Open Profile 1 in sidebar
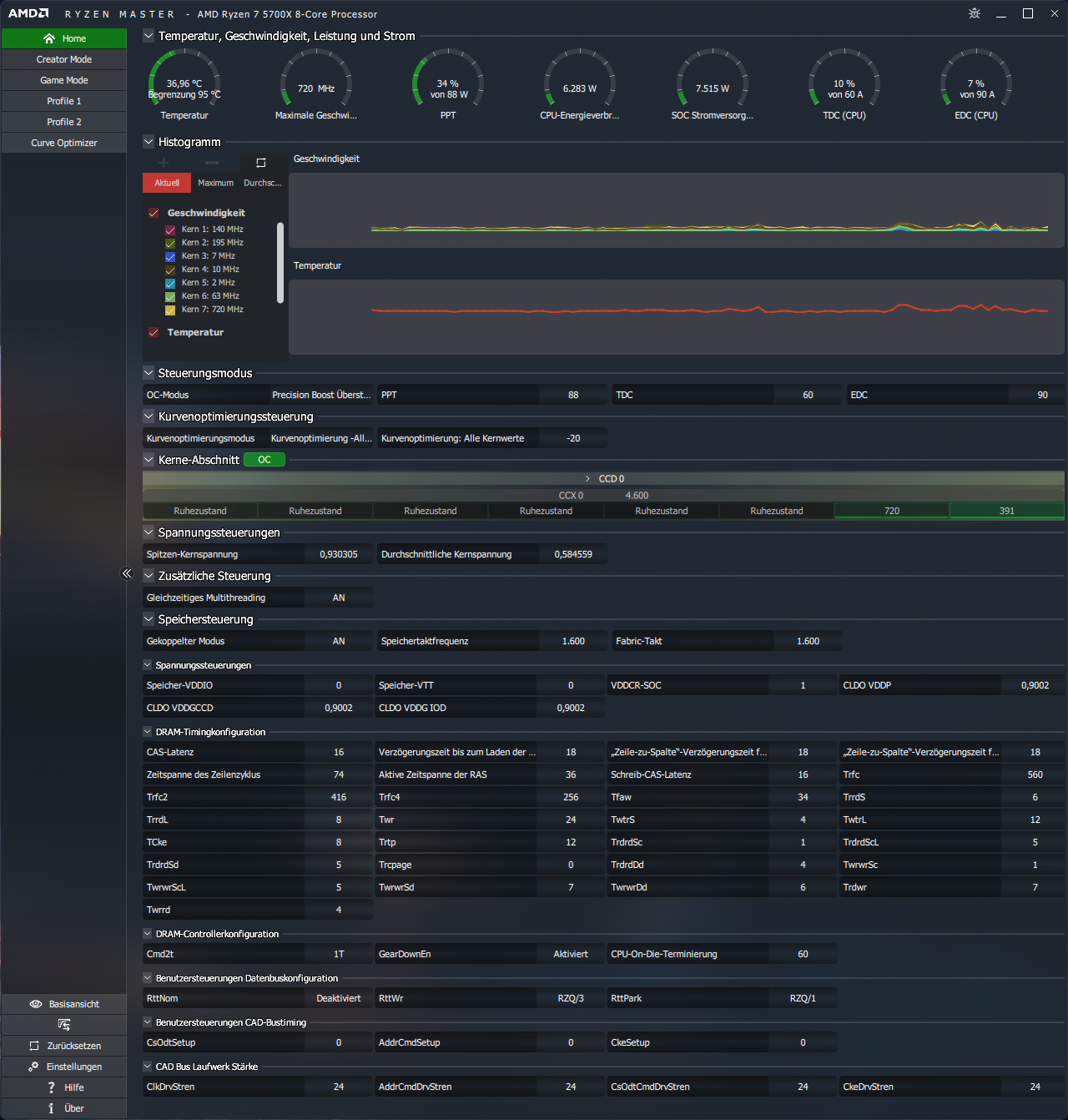Screen dimensions: 1068x1120 tap(64, 101)
